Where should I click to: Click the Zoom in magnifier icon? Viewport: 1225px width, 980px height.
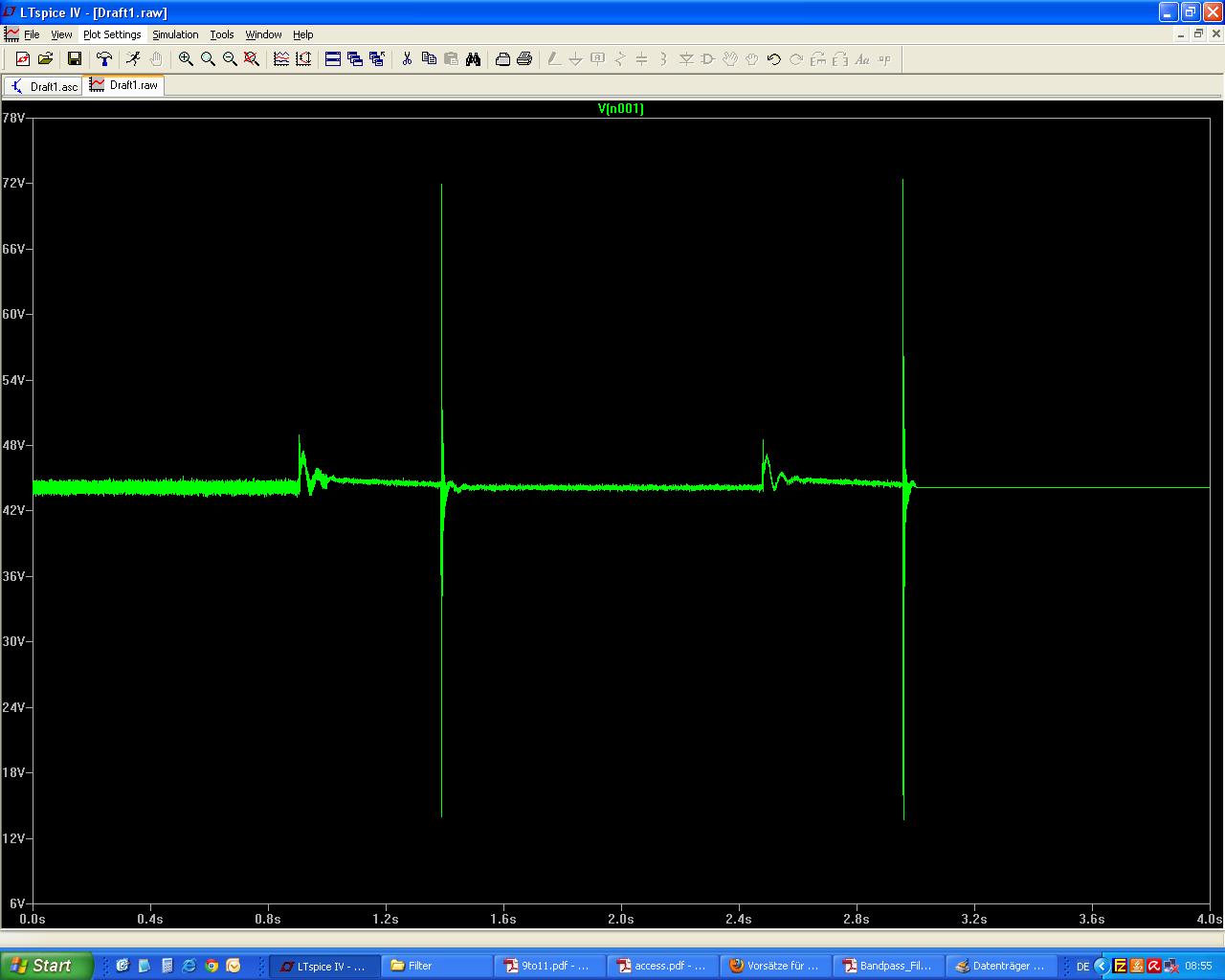[x=186, y=59]
